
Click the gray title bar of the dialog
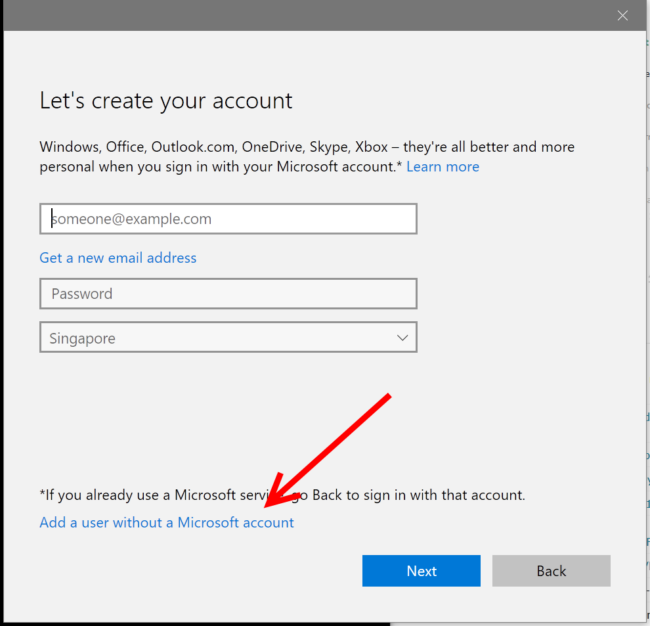coord(300,15)
